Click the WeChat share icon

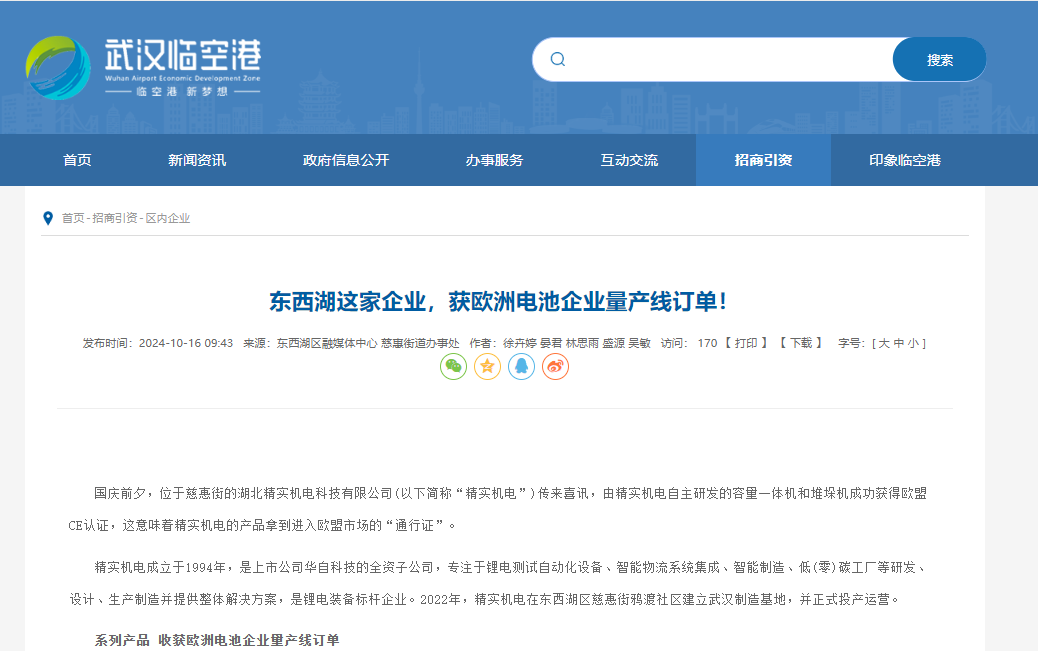pos(454,366)
